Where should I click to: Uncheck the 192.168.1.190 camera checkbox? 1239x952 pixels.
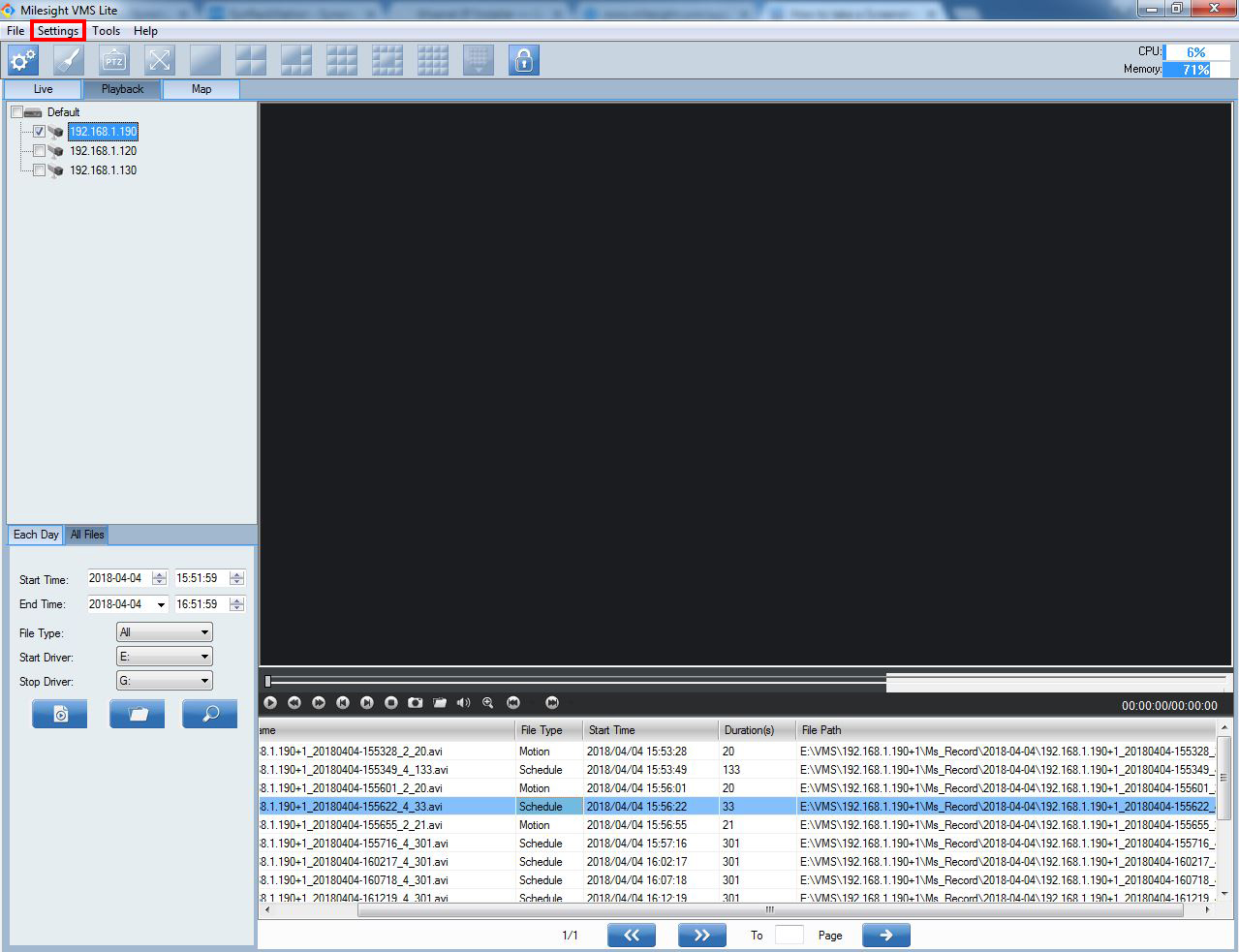point(39,132)
